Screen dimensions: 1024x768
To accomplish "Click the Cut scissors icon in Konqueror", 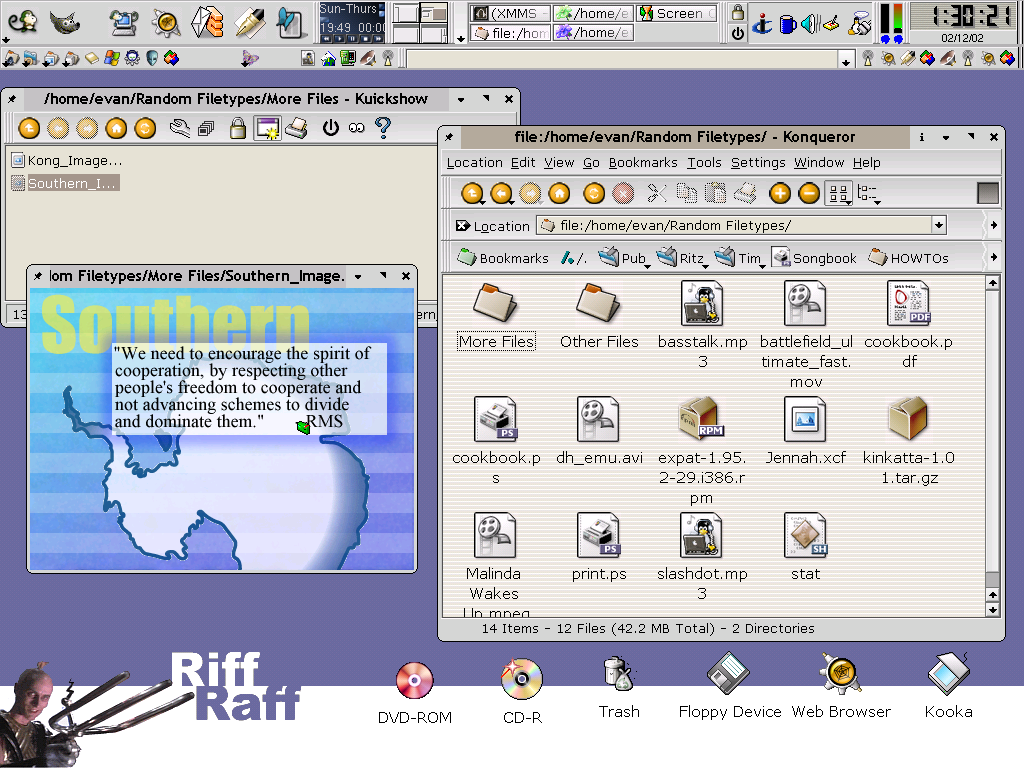I will (x=656, y=193).
